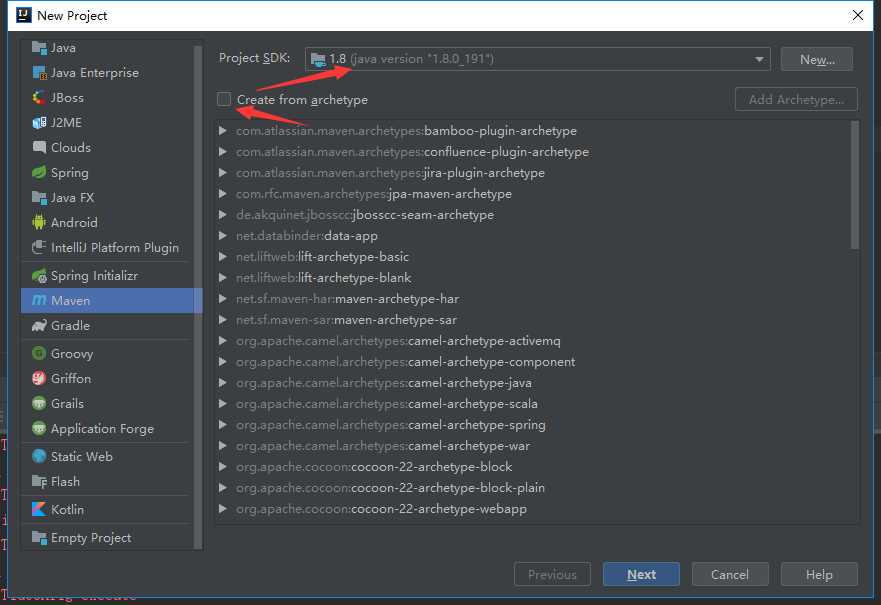Click the Empty Project folder icon
This screenshot has height=605, width=881.
39,538
